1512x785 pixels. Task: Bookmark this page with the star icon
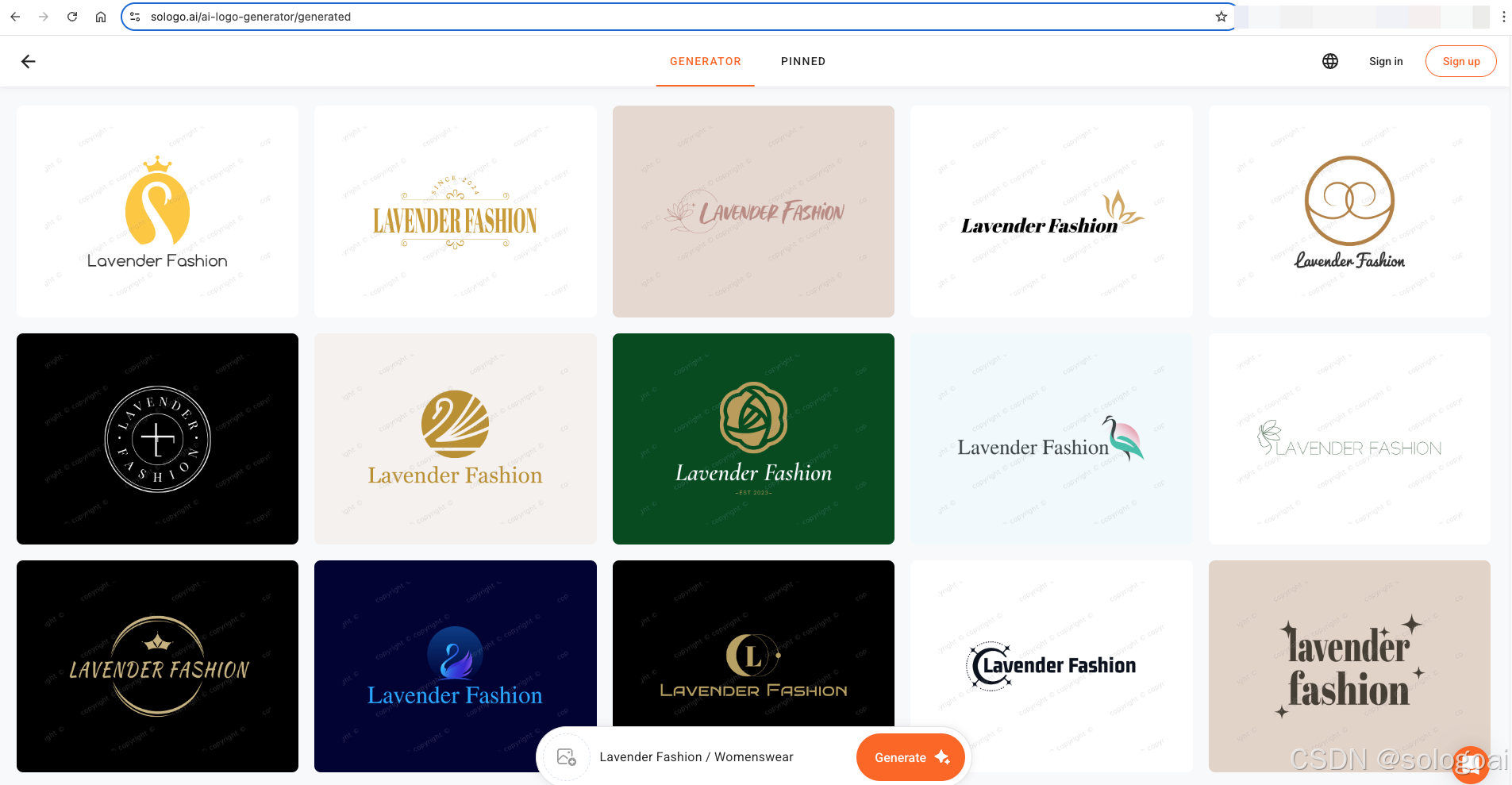1222,17
